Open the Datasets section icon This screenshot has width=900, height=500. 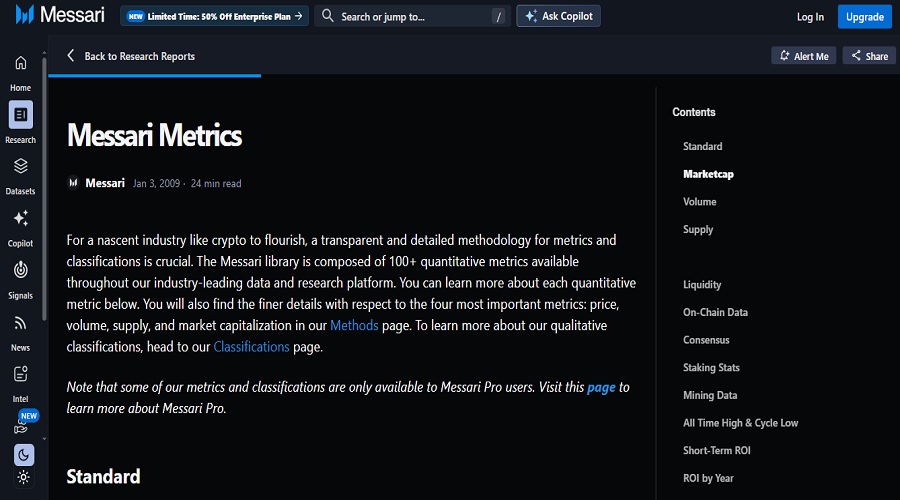pyautogui.click(x=21, y=167)
